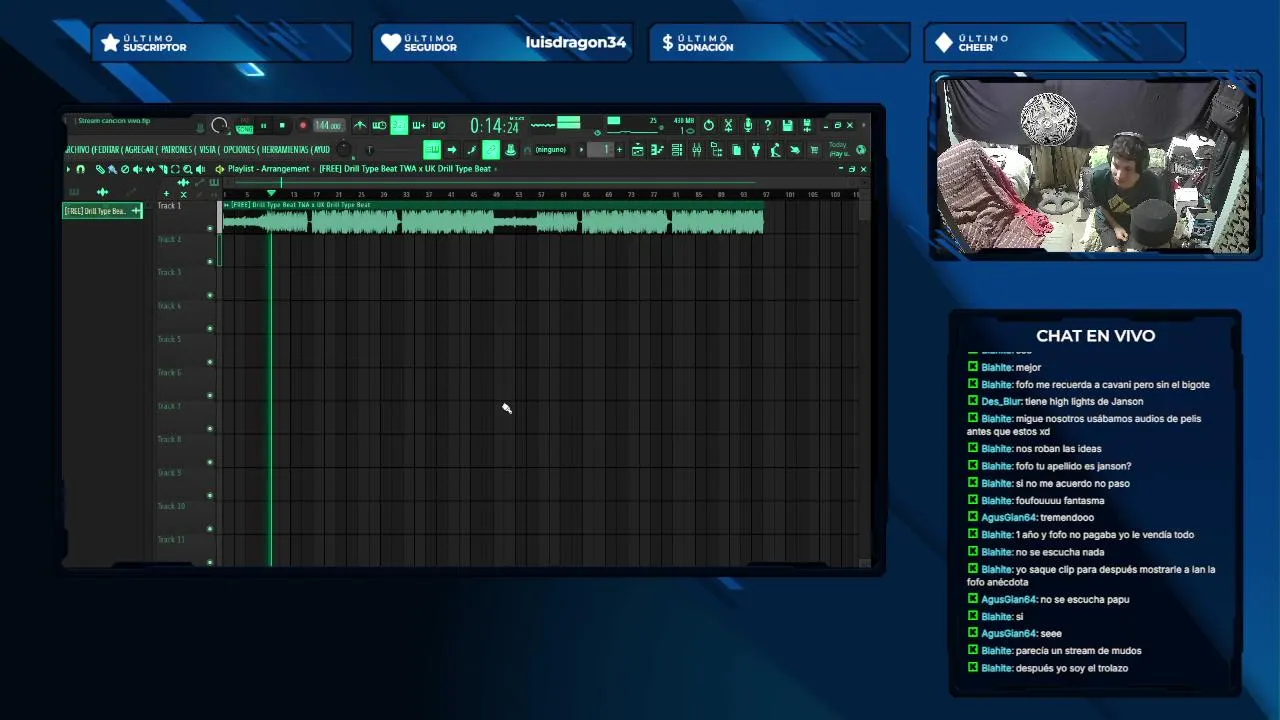Toggle loop recording icon
The image size is (1280, 720).
pos(439,125)
